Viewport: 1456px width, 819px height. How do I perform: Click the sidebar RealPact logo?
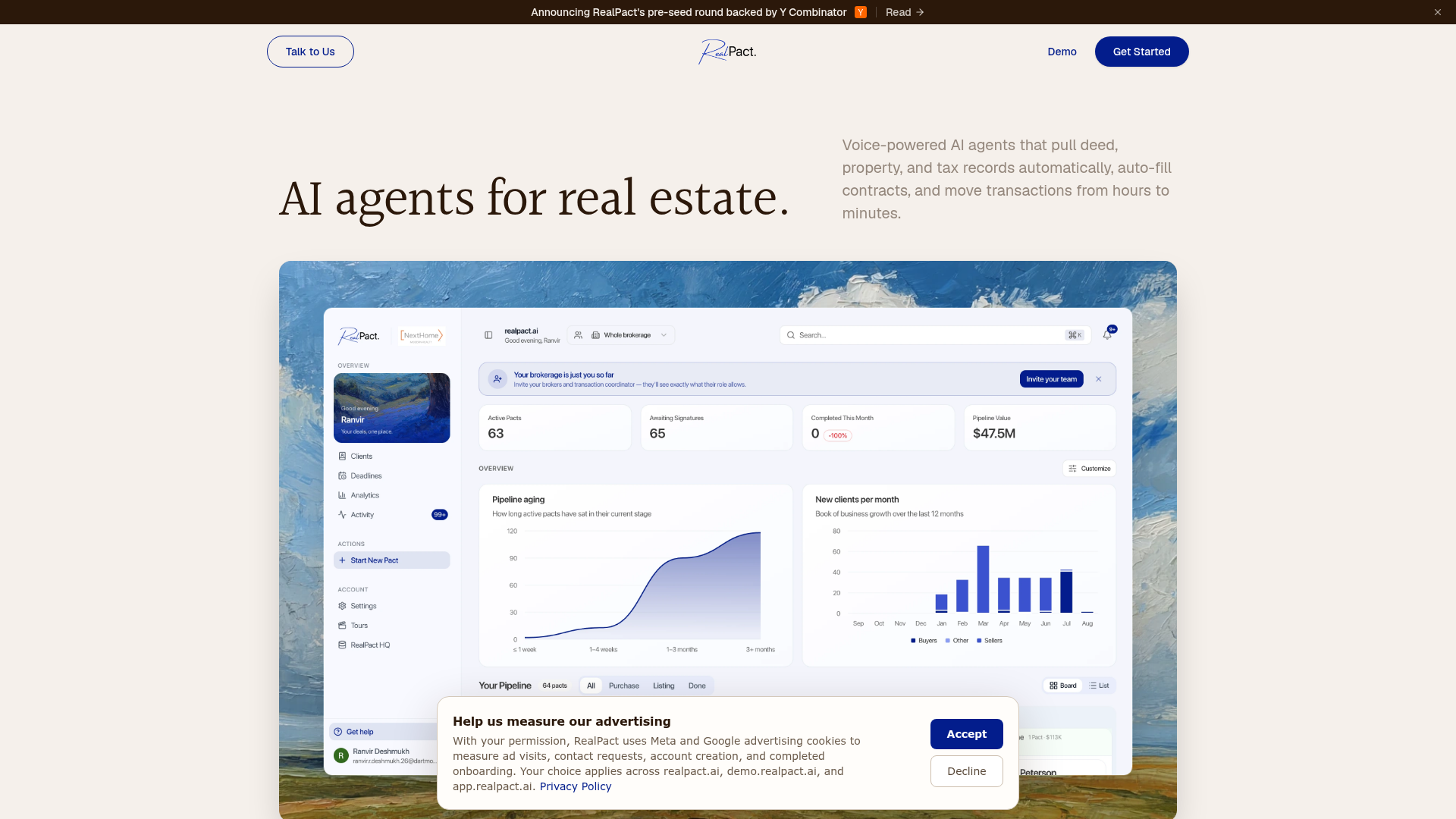[x=359, y=336]
